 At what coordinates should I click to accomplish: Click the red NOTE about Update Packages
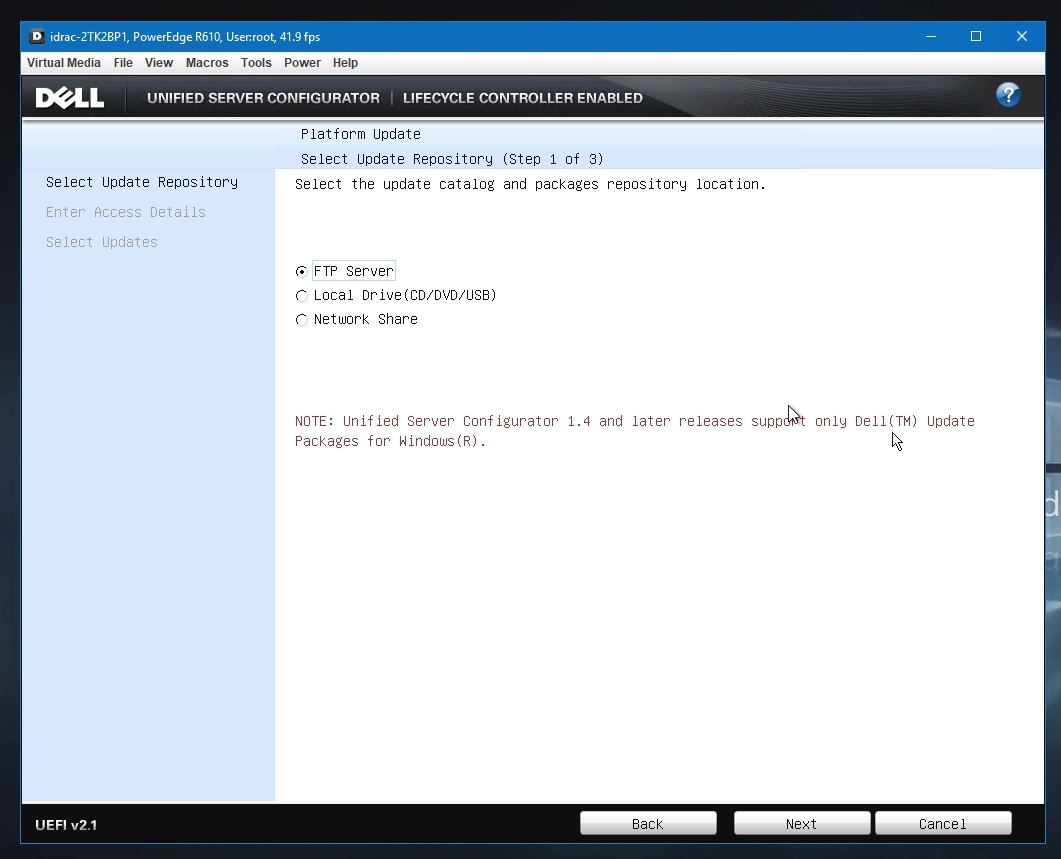(x=635, y=431)
